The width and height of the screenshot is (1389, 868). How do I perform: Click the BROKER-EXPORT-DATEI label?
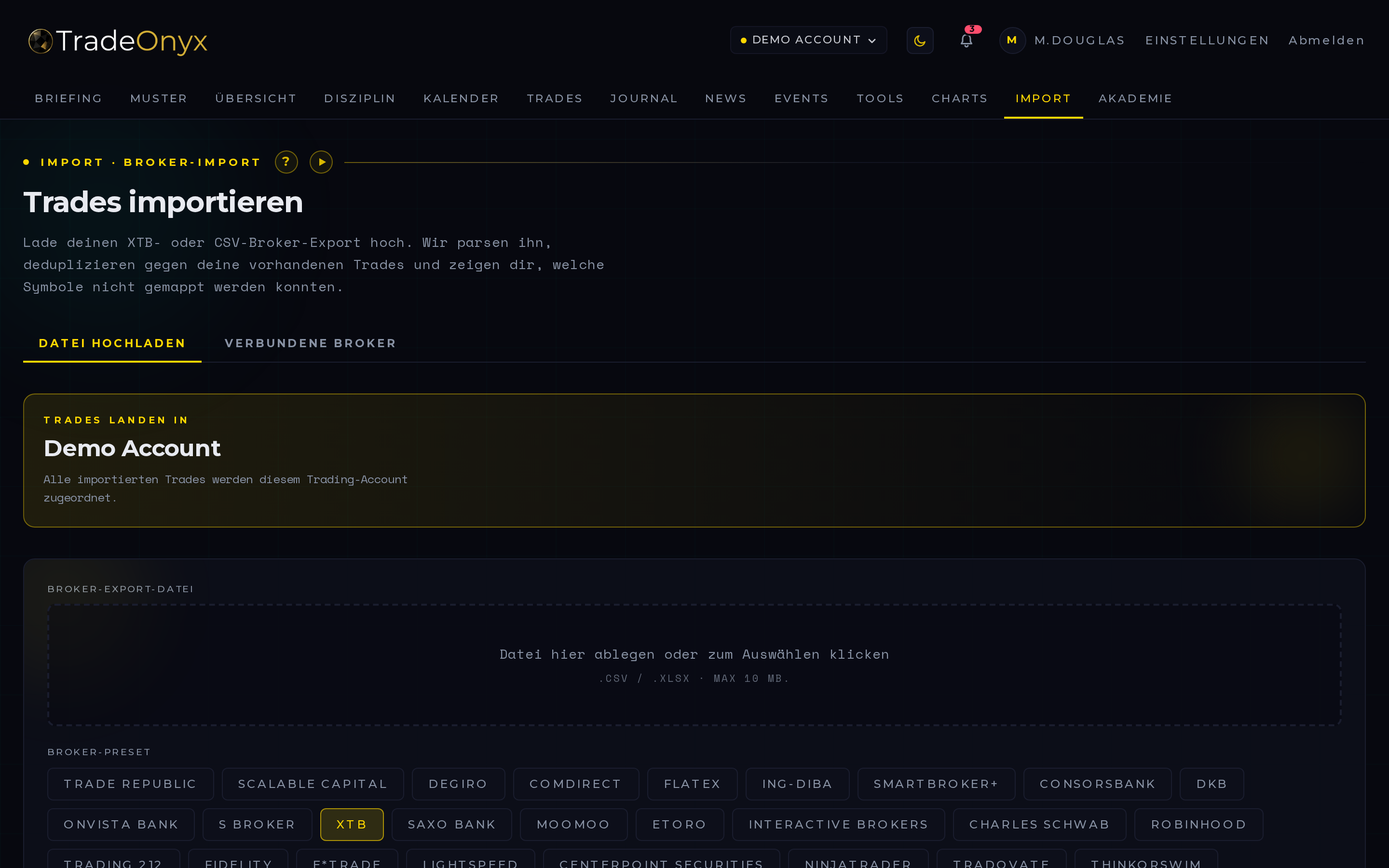pos(121,589)
